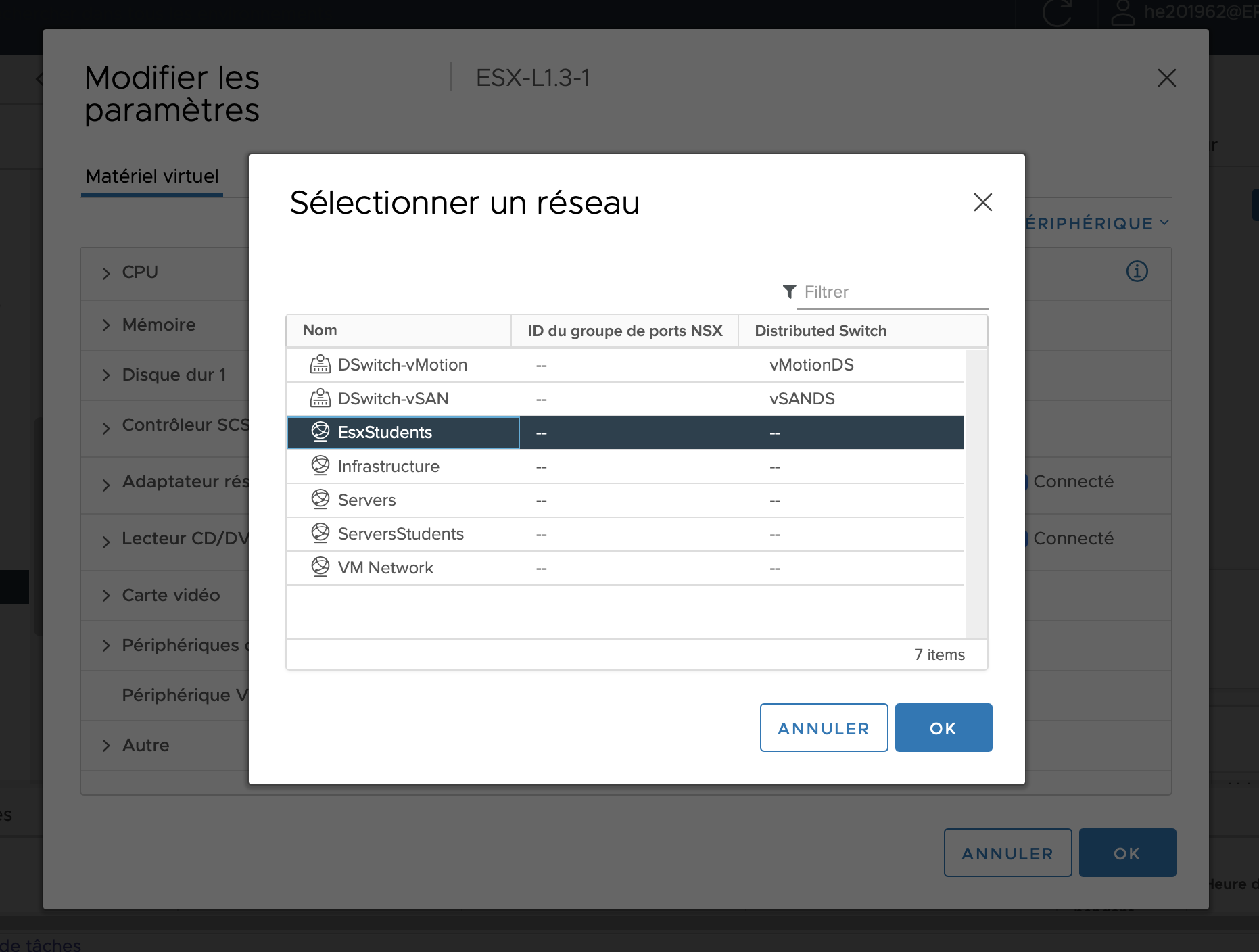Select the DSwitch-vMotion network row
This screenshot has height=952, width=1259.
(625, 365)
